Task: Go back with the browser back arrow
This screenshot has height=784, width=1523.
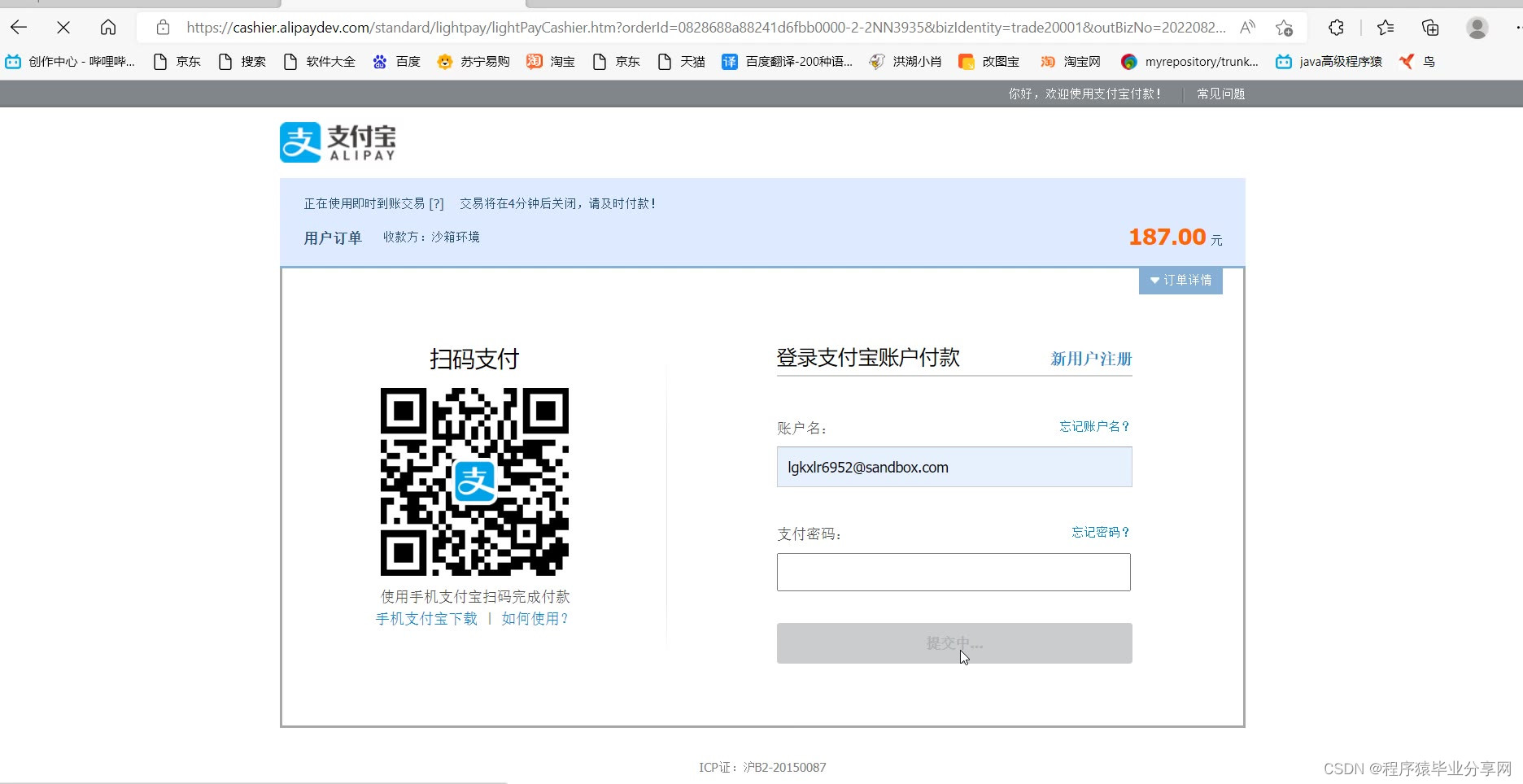Action: 19,28
